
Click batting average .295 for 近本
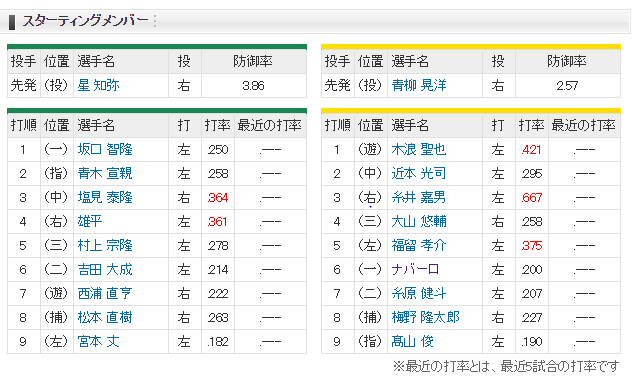pos(532,174)
